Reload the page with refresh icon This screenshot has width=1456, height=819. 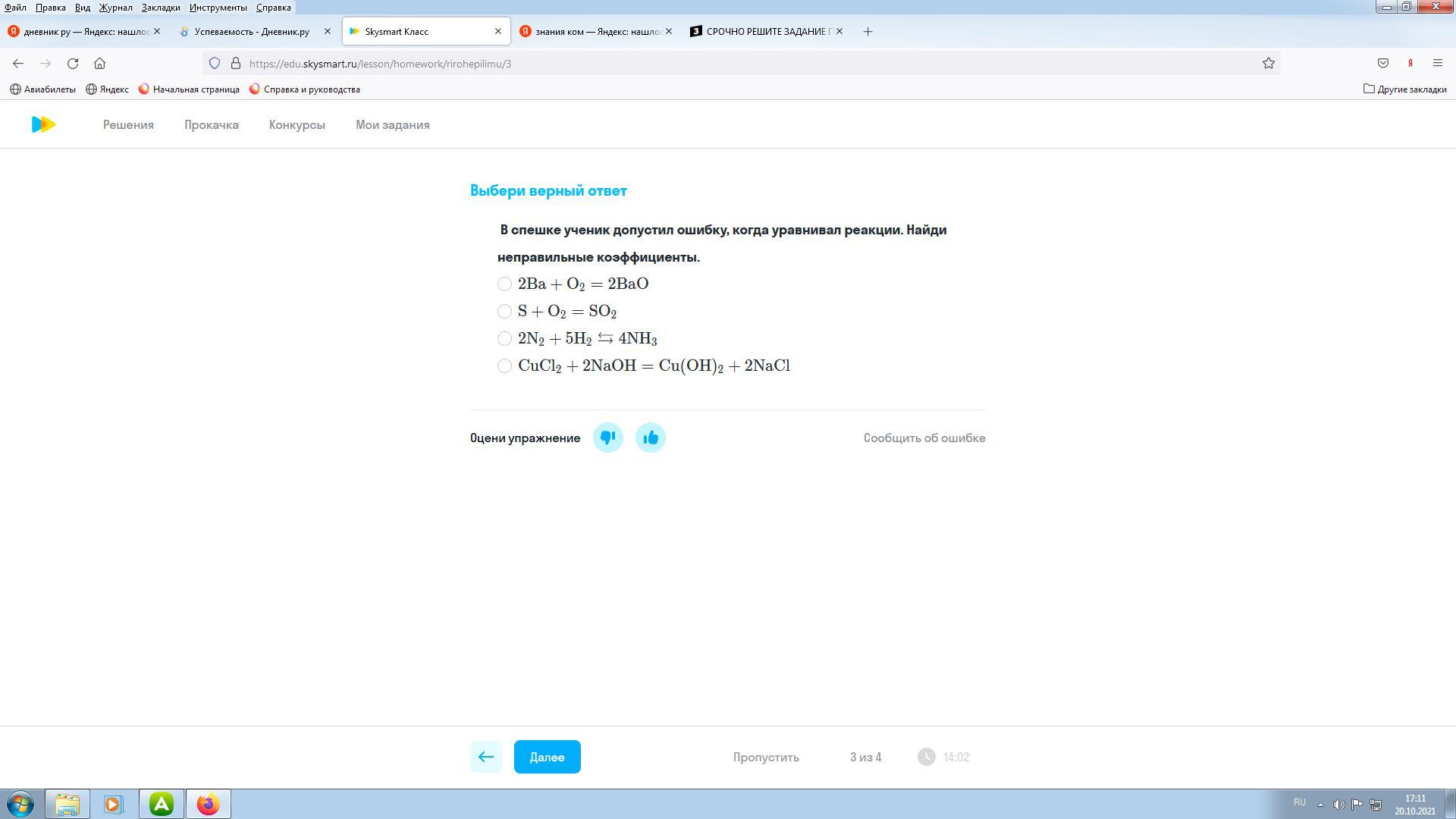(x=73, y=64)
